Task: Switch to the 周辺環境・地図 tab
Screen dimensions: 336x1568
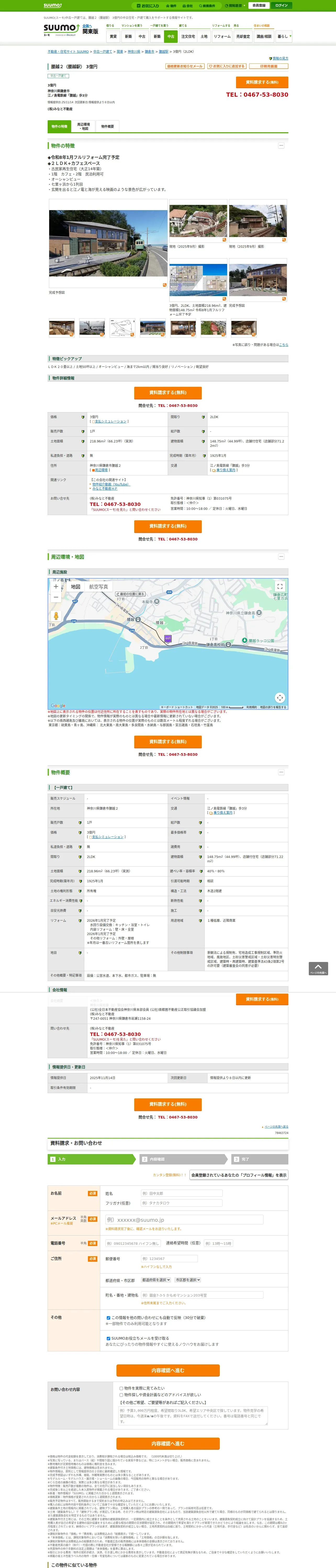Action: tap(83, 126)
